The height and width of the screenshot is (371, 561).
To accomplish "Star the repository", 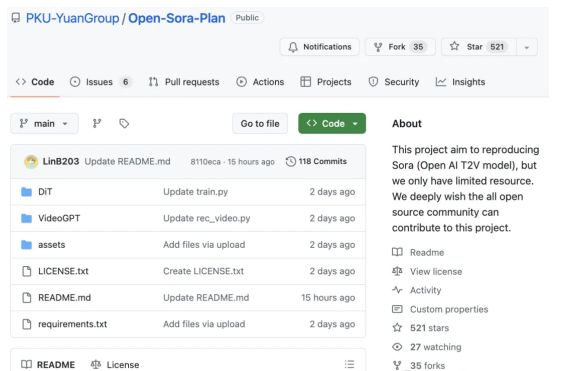I will (x=479, y=47).
